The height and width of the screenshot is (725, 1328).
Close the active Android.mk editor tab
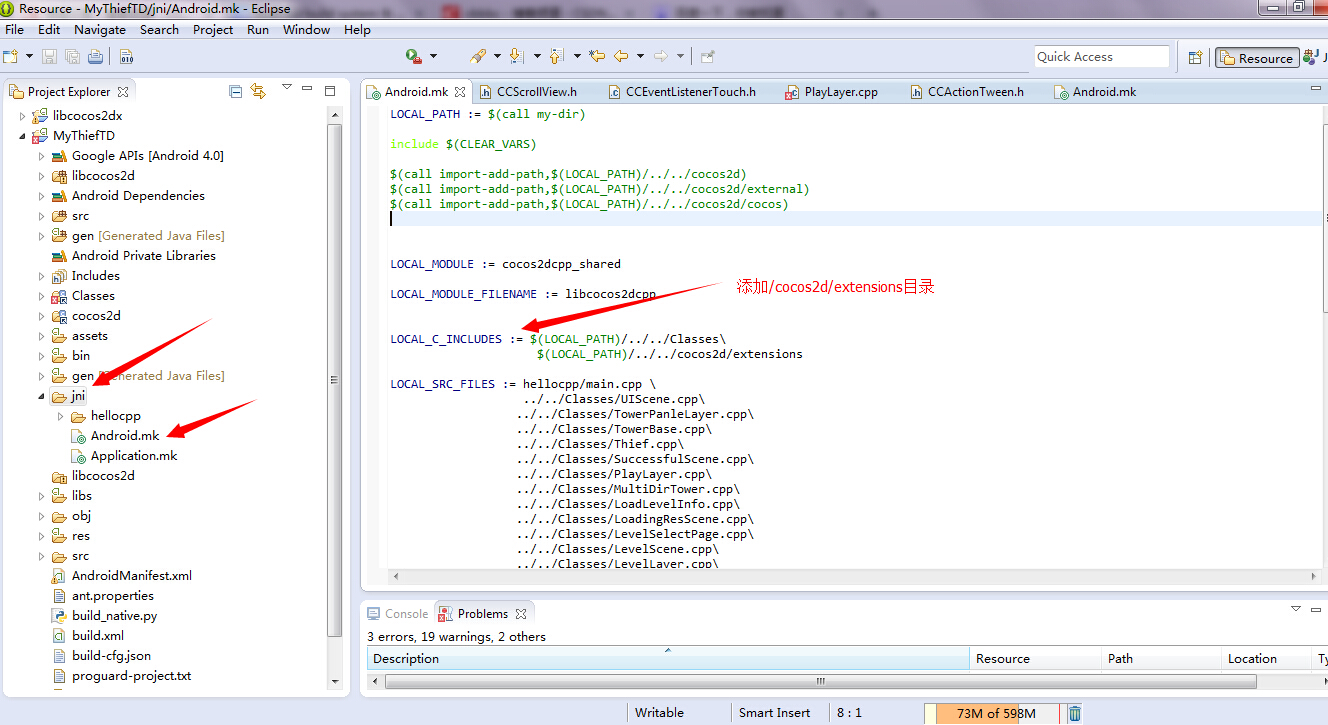459,92
